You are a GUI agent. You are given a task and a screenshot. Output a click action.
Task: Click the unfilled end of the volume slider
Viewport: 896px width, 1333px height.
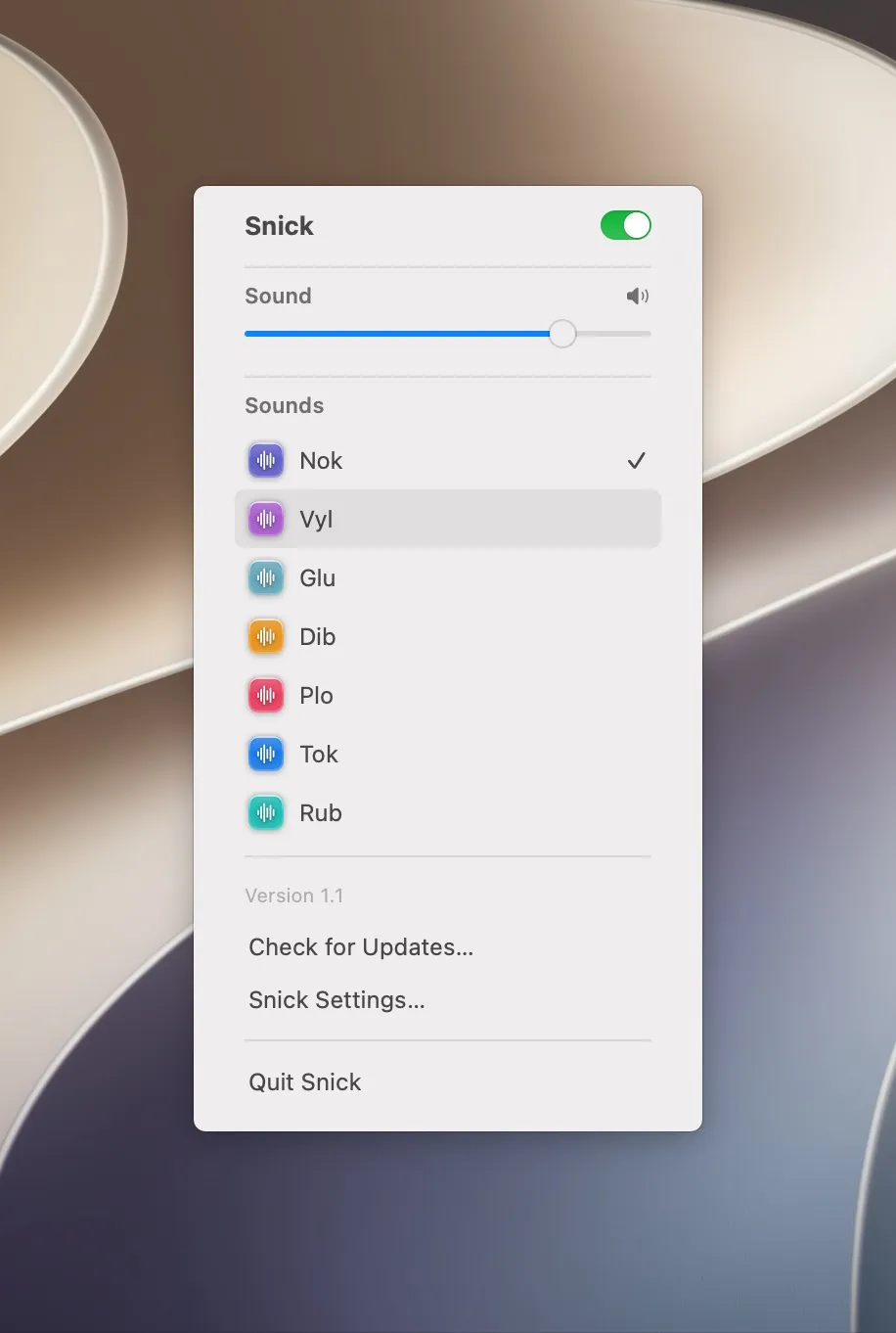[x=614, y=334]
